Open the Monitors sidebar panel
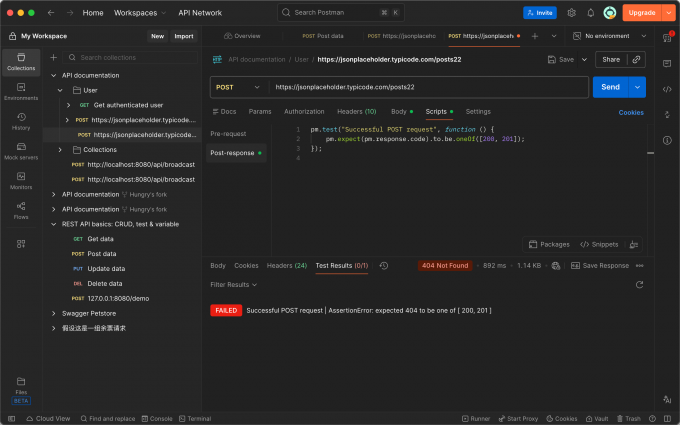680x425 pixels. pos(21,181)
